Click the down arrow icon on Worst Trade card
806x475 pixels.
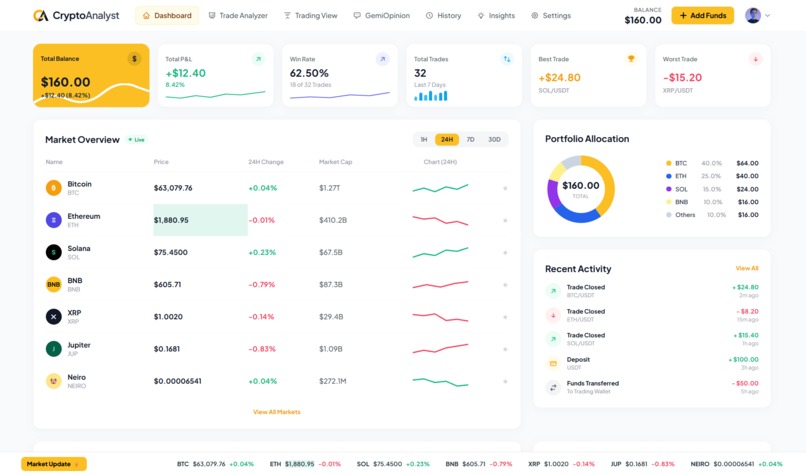point(756,59)
